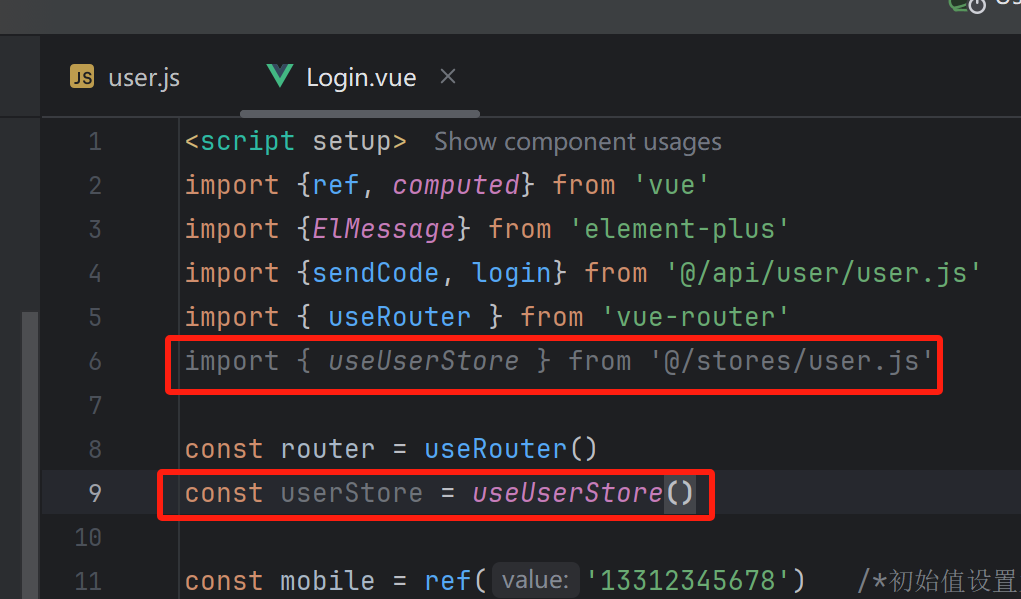Click the Vue logo icon on Login.vue tab
This screenshot has width=1021, height=599.
point(280,76)
